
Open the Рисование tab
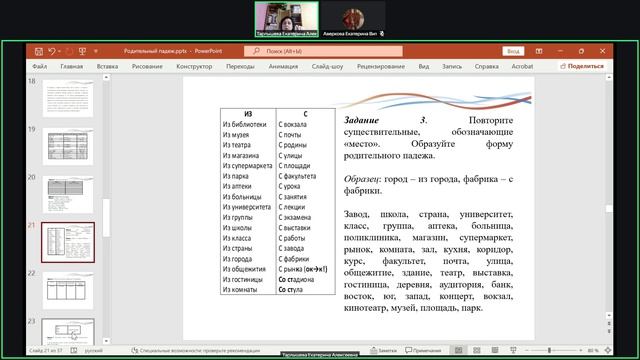coord(147,66)
